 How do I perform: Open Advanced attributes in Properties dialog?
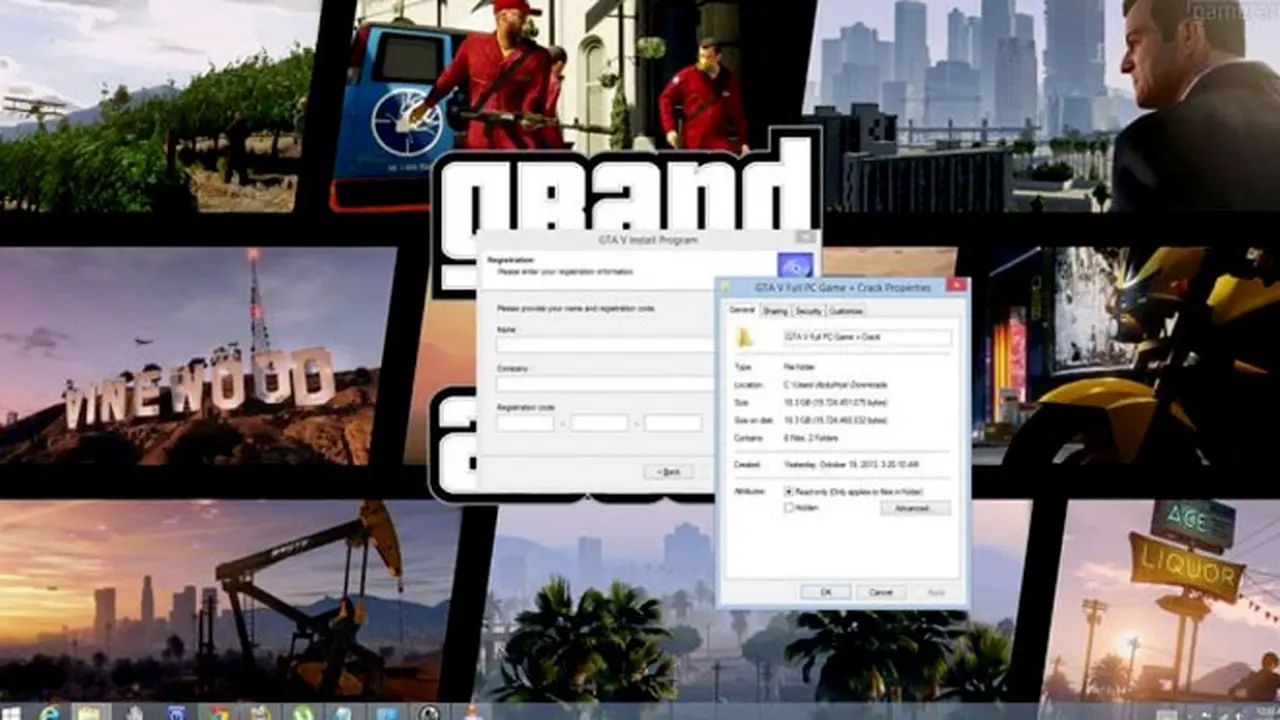click(915, 508)
